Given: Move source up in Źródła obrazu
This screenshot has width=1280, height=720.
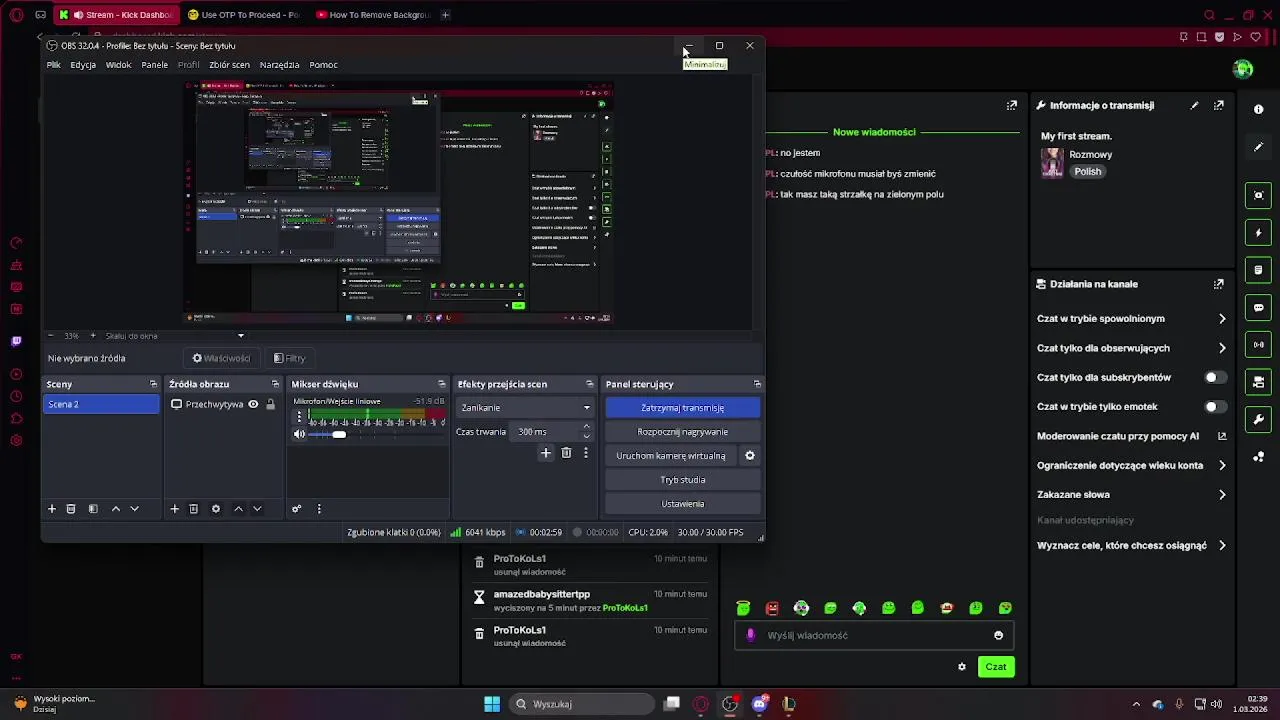Looking at the screenshot, I should click(x=238, y=509).
